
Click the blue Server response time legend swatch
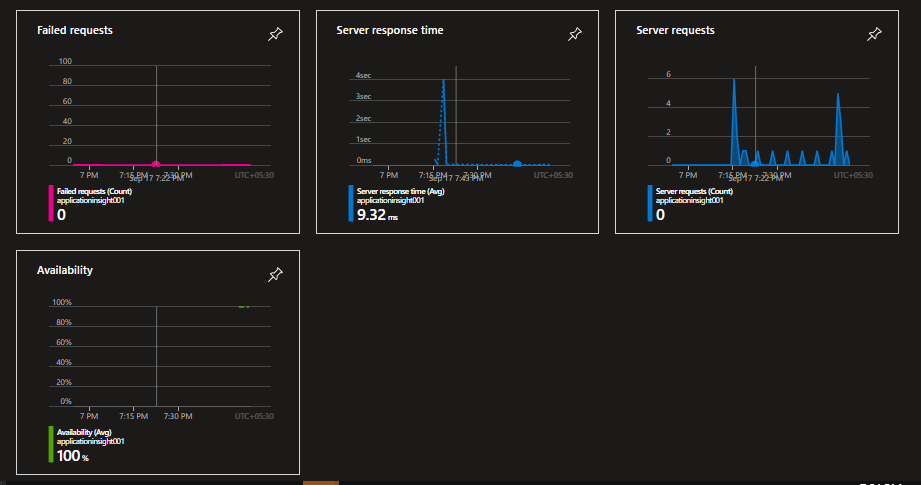[x=350, y=203]
